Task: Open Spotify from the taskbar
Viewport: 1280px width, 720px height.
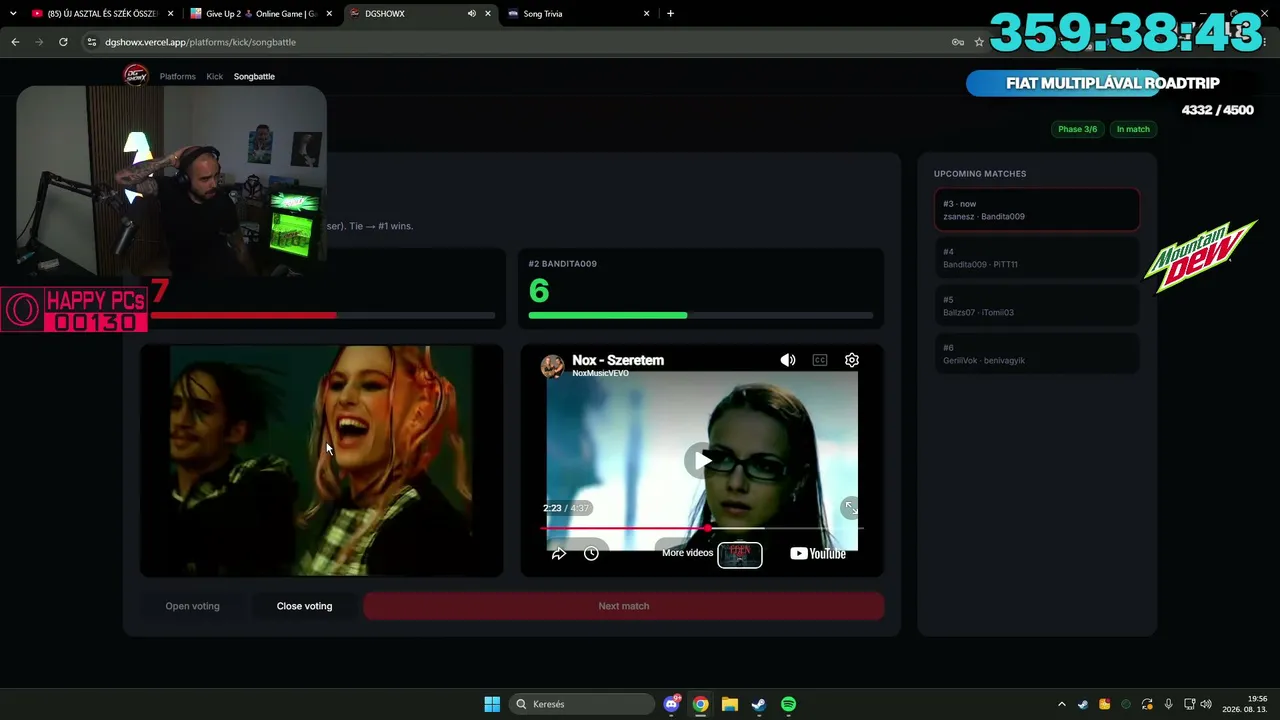Action: (x=788, y=704)
